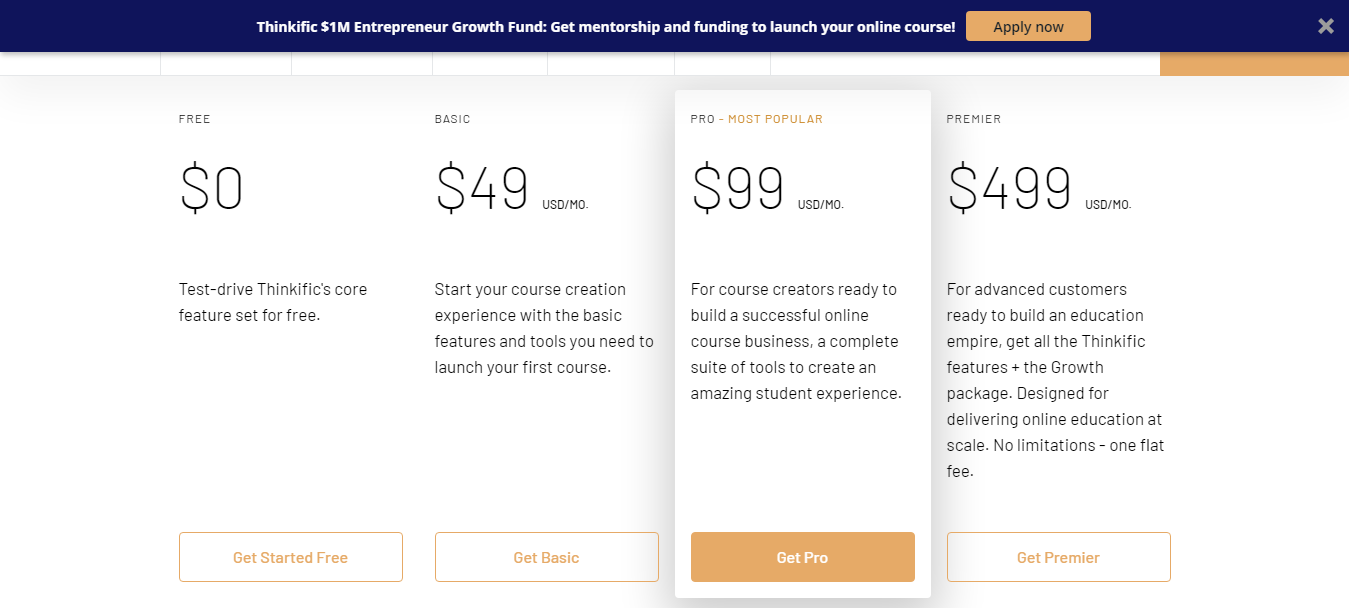
Task: Click the PREMIER plan heading
Action: point(973,119)
